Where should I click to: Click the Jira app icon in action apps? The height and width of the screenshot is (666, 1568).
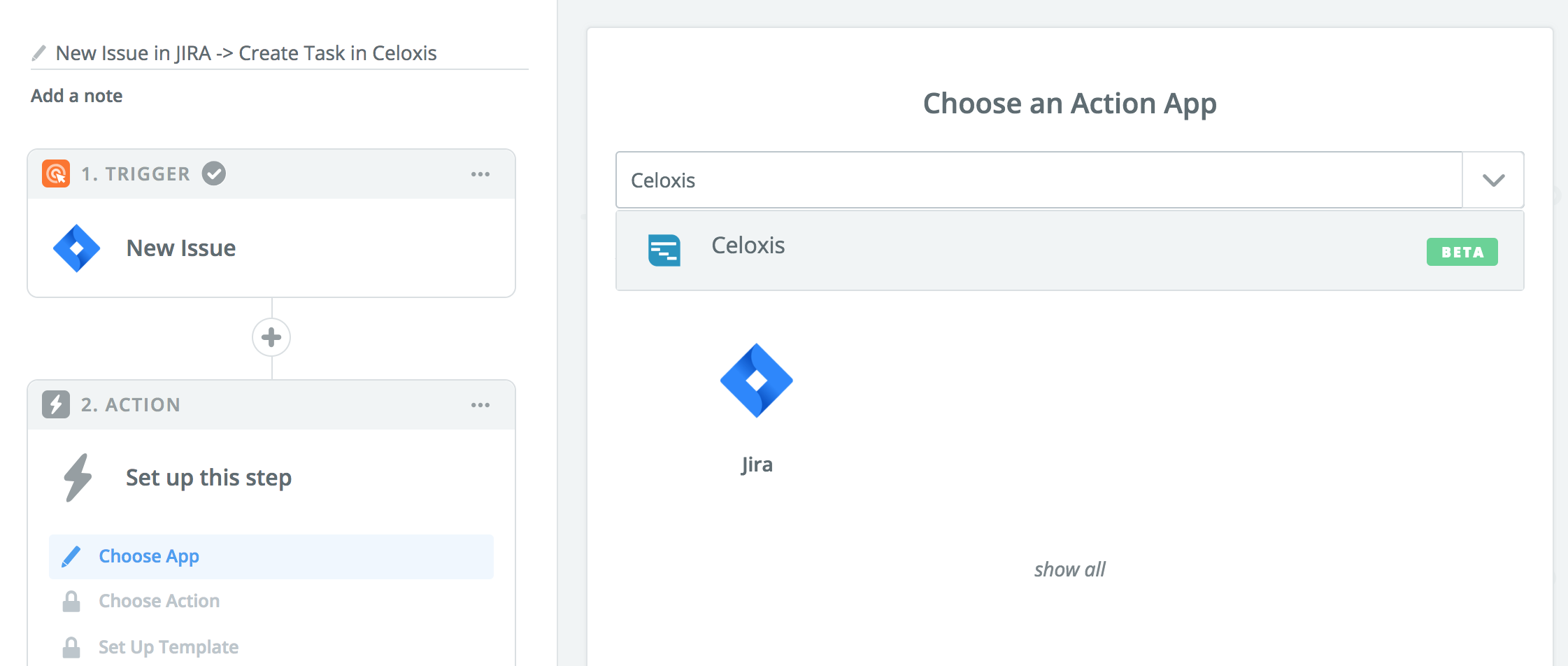click(x=756, y=381)
